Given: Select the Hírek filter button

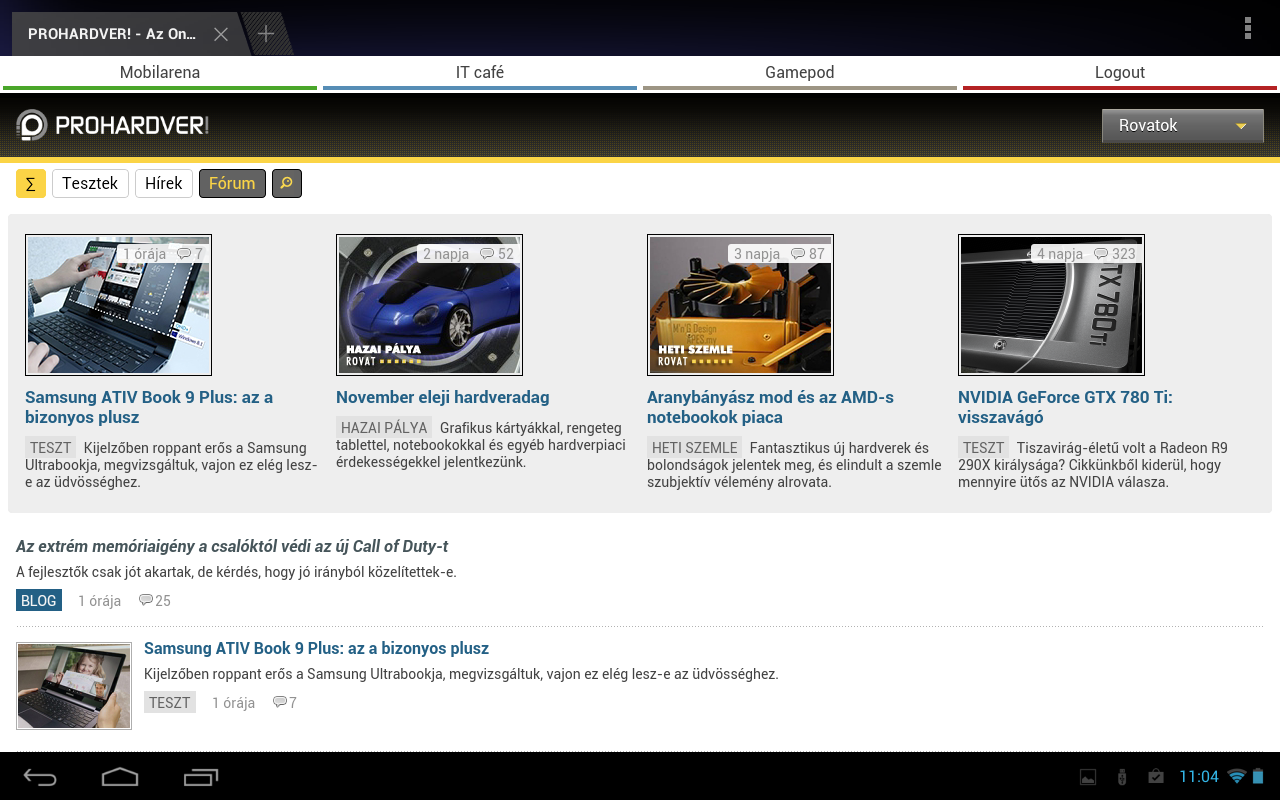Looking at the screenshot, I should click(164, 184).
